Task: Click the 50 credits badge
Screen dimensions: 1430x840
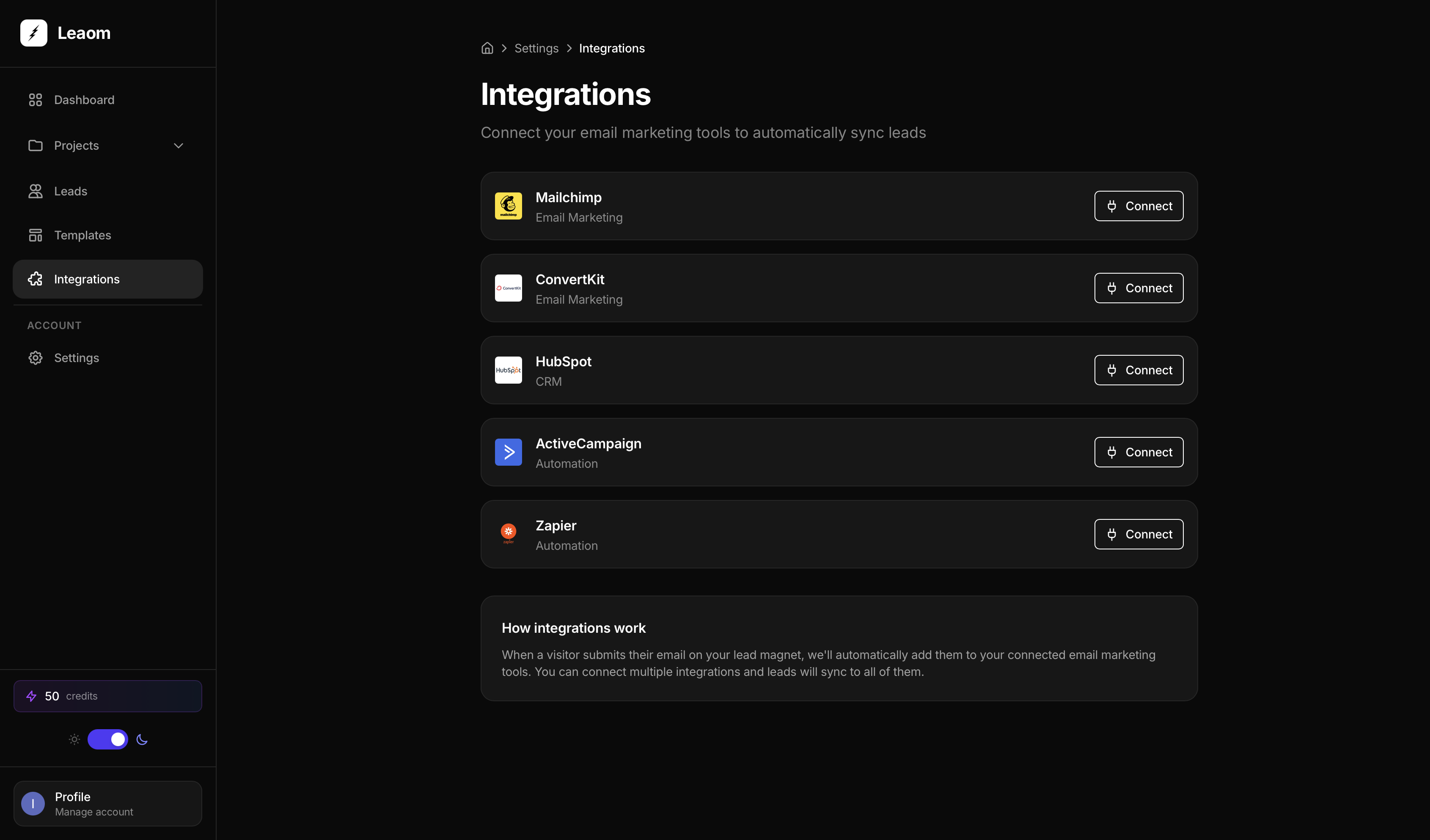Action: point(108,696)
